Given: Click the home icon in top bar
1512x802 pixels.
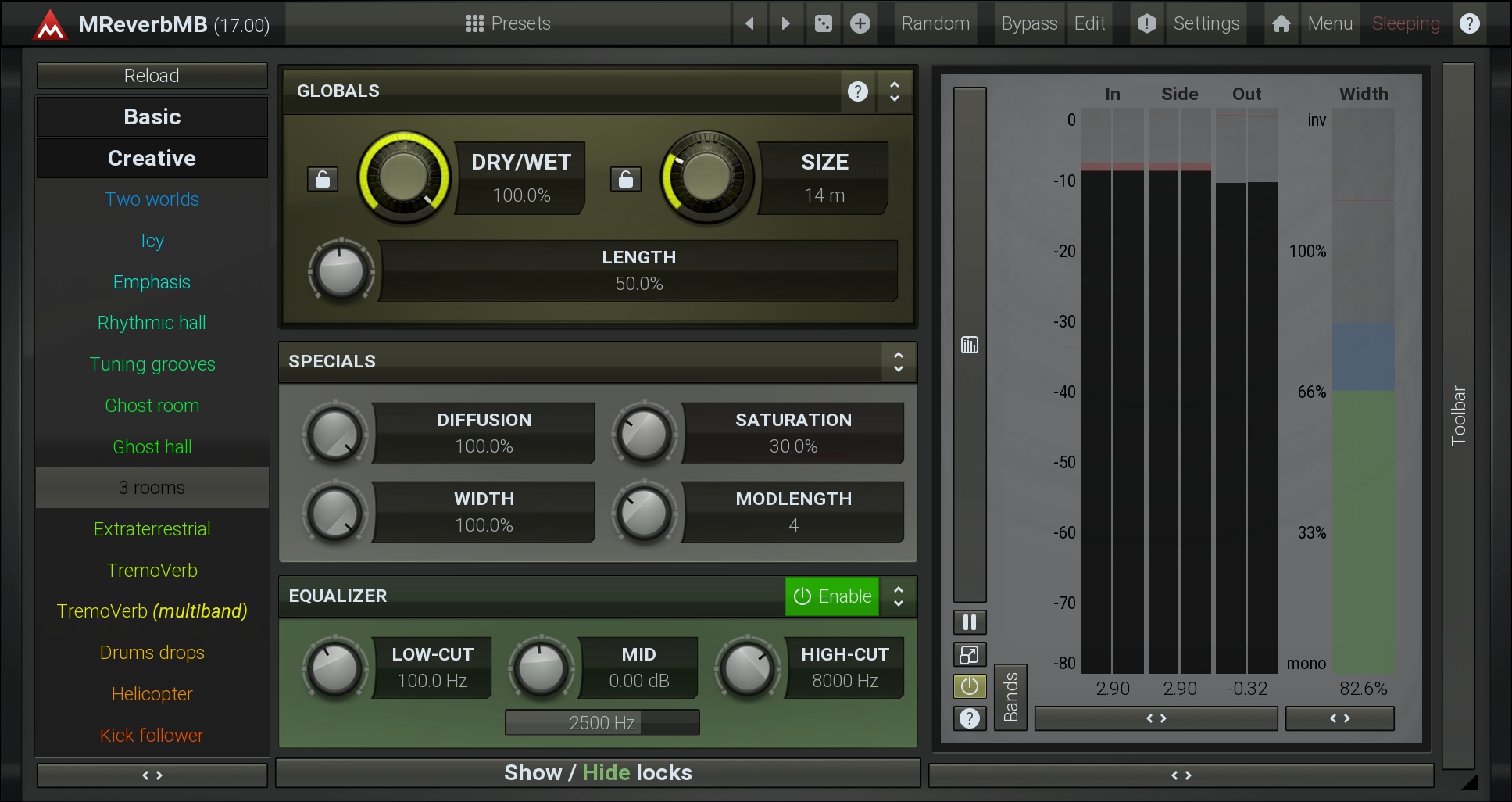Looking at the screenshot, I should 1281,23.
